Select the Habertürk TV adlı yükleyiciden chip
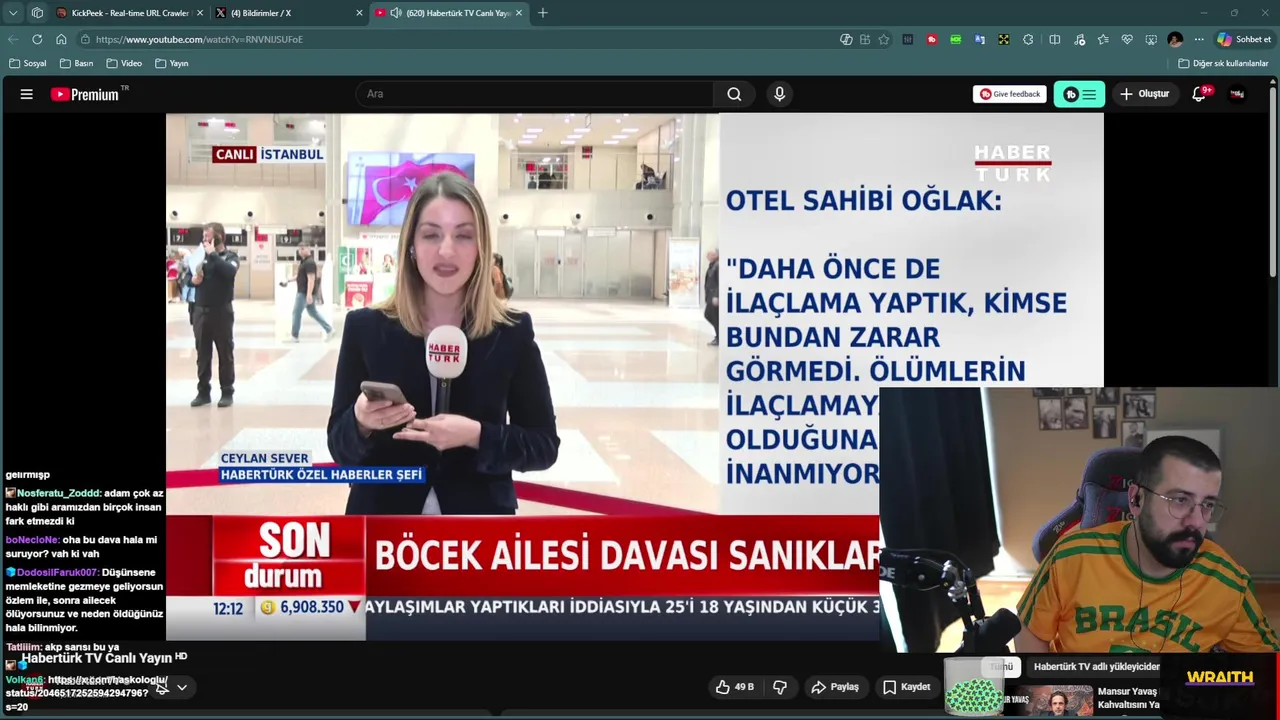The image size is (1280, 720). pos(1096,667)
